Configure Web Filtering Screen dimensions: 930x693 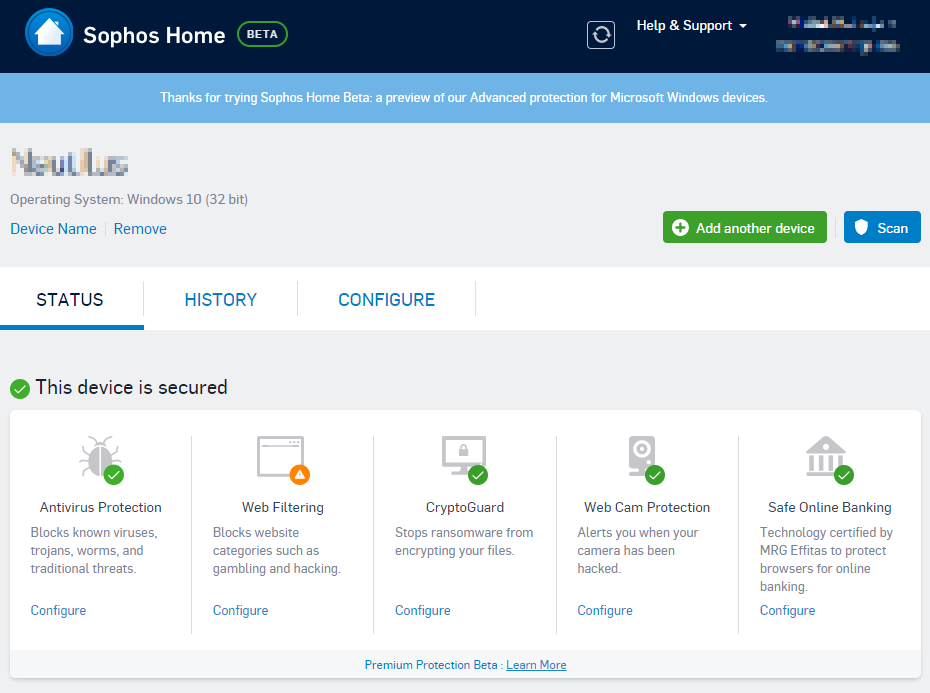240,611
